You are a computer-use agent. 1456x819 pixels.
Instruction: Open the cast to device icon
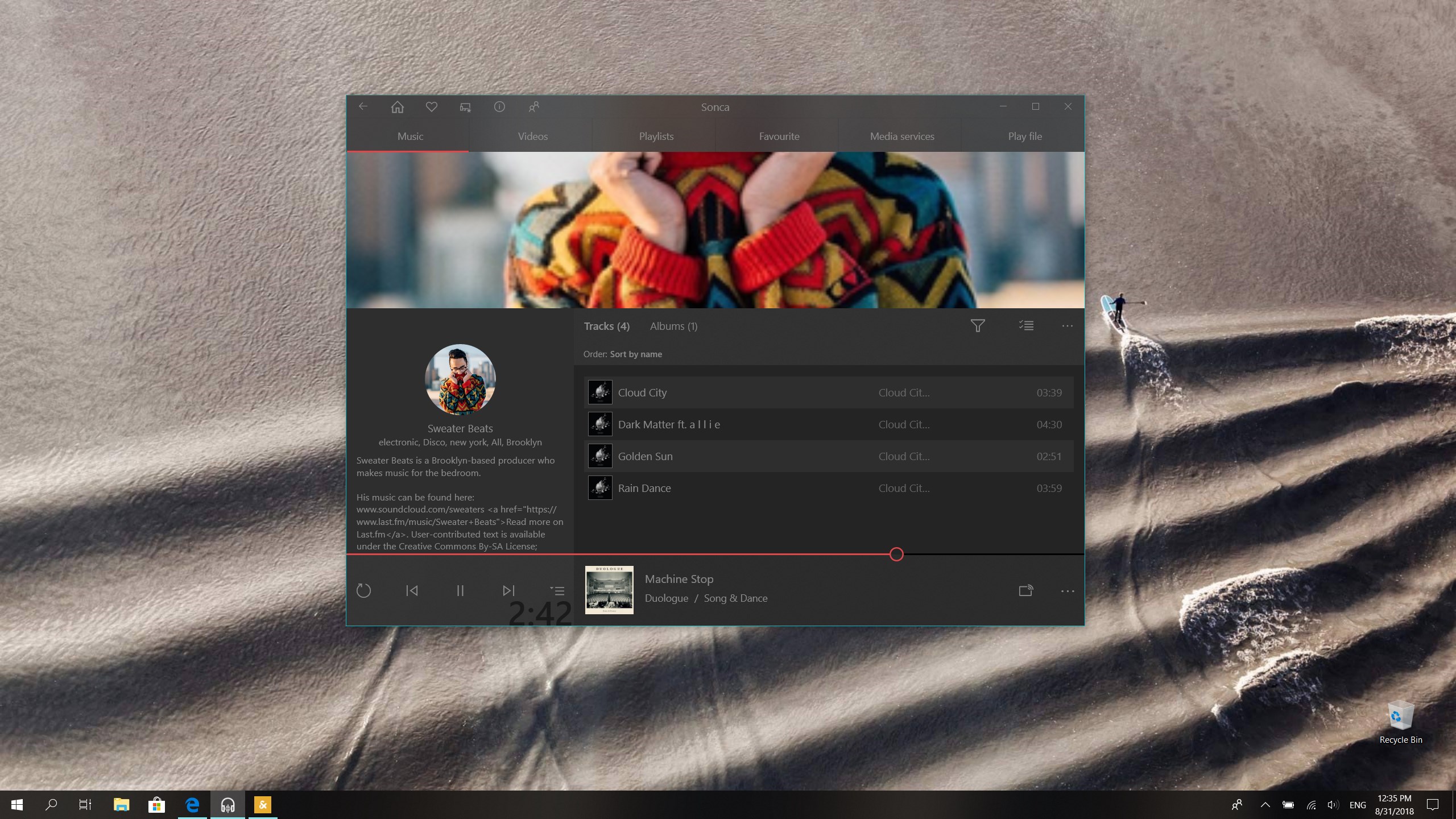point(464,106)
